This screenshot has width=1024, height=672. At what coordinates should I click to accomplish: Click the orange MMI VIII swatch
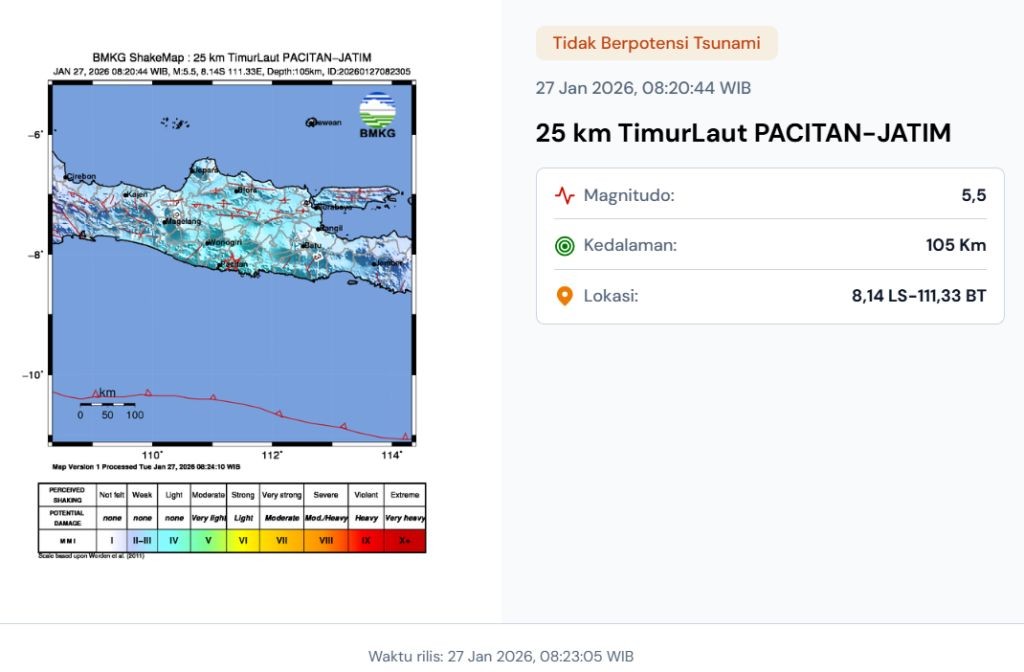click(x=326, y=539)
